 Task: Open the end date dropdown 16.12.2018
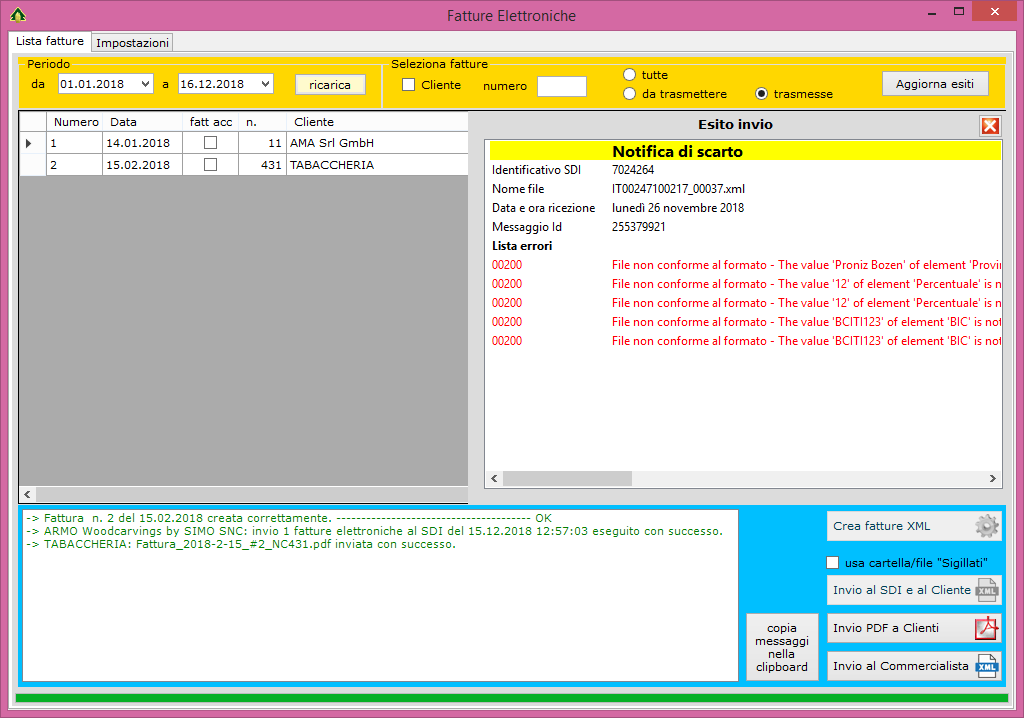pyautogui.click(x=265, y=85)
